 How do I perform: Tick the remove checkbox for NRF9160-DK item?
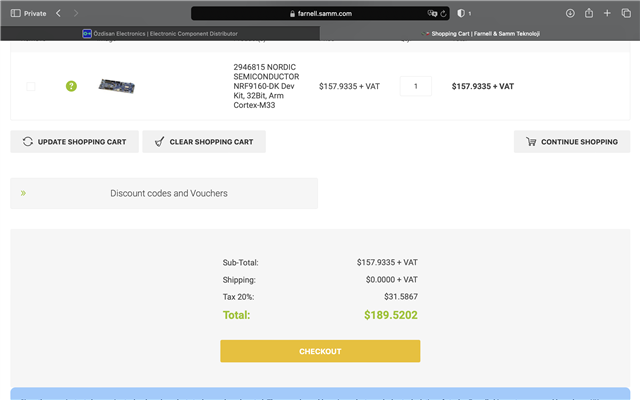(x=31, y=86)
